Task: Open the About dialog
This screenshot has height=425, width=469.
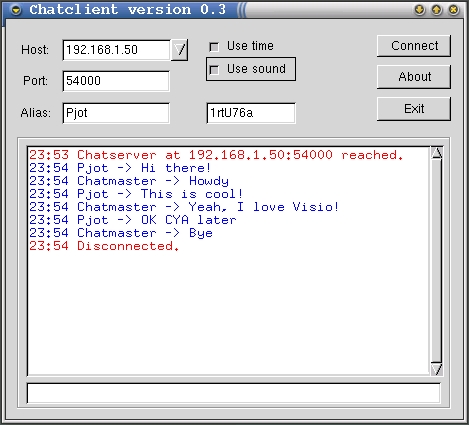Action: click(414, 77)
